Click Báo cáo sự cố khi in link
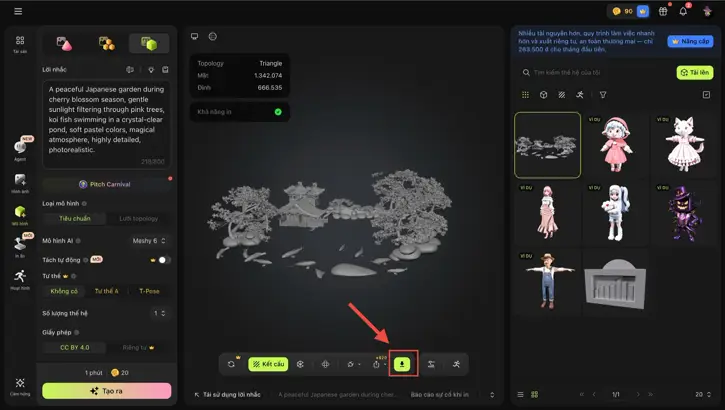 coord(440,394)
